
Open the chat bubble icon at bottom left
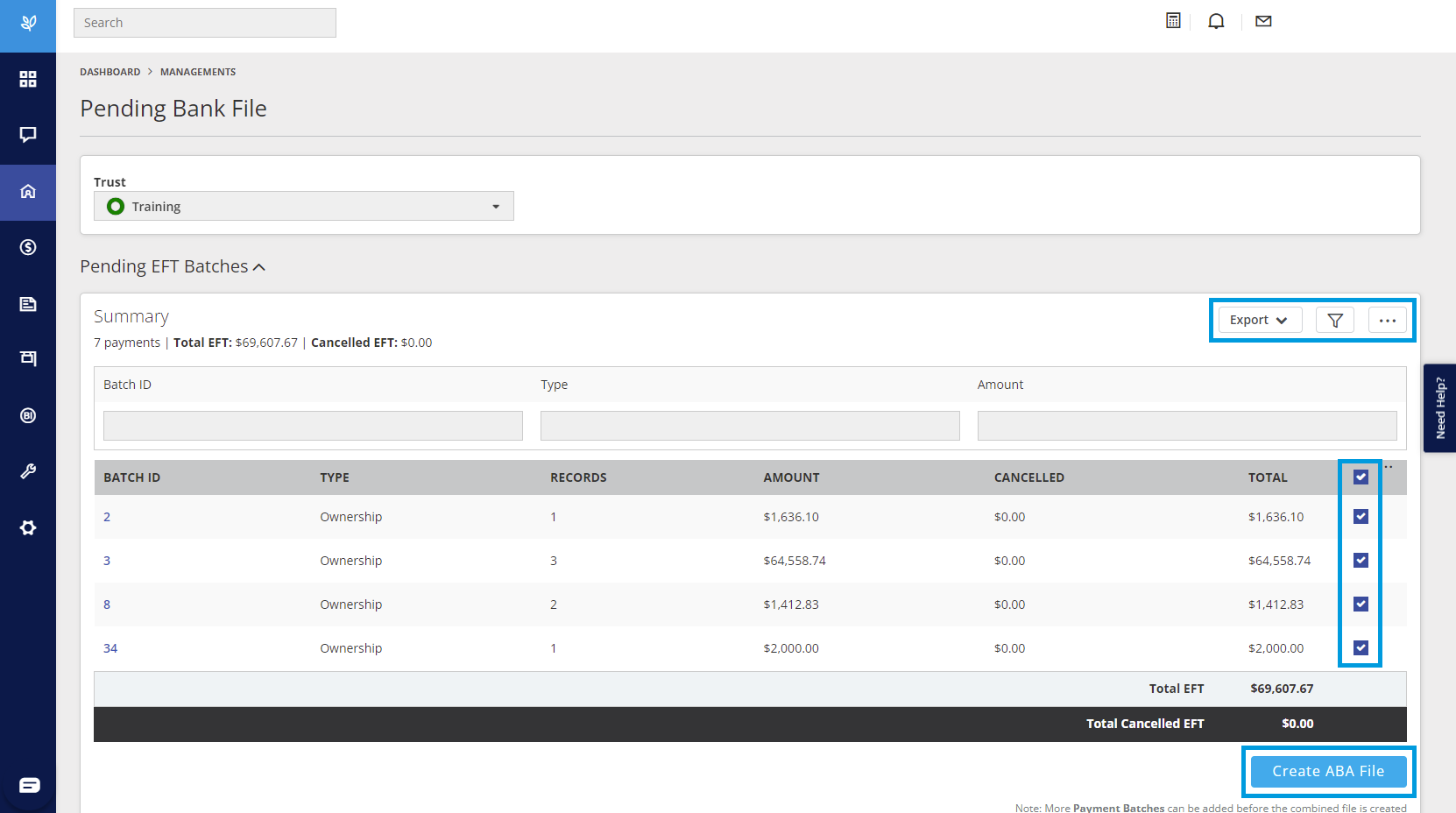[x=30, y=785]
